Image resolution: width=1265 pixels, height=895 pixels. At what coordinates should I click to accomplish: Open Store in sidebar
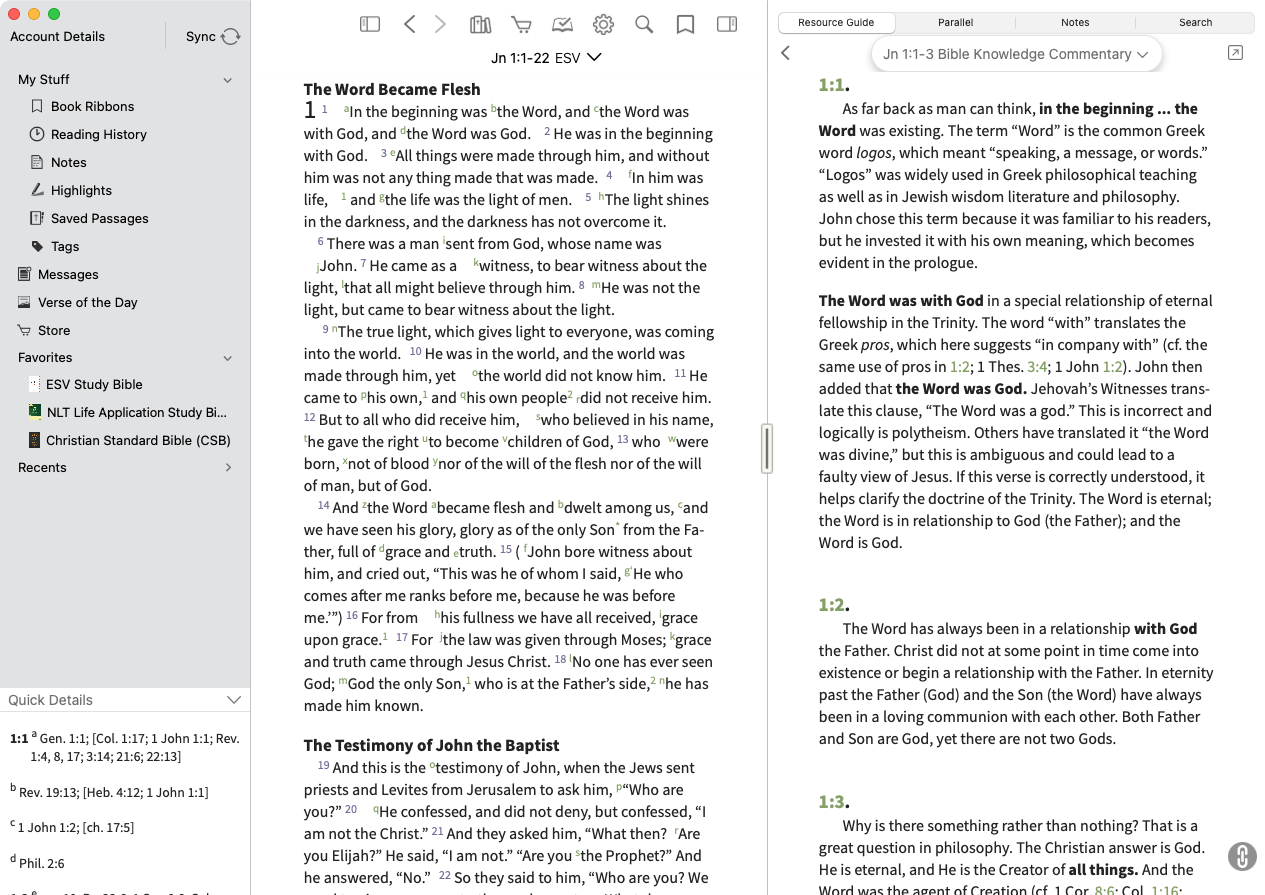tap(53, 330)
